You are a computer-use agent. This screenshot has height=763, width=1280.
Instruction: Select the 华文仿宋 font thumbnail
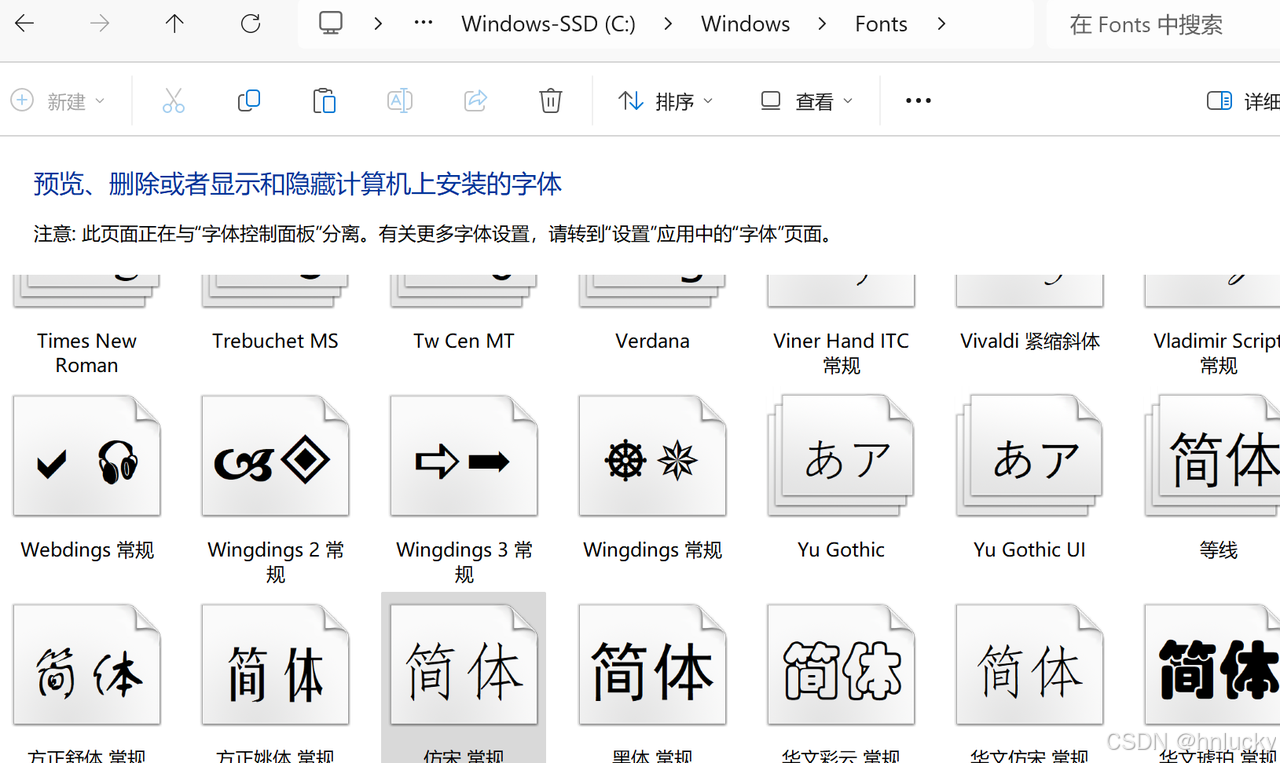click(1029, 665)
